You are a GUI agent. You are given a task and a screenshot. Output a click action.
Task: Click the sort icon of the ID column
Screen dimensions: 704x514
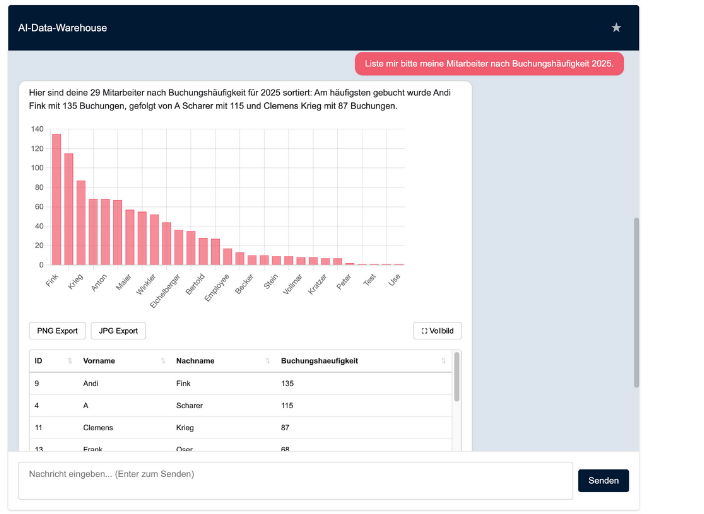[70, 361]
